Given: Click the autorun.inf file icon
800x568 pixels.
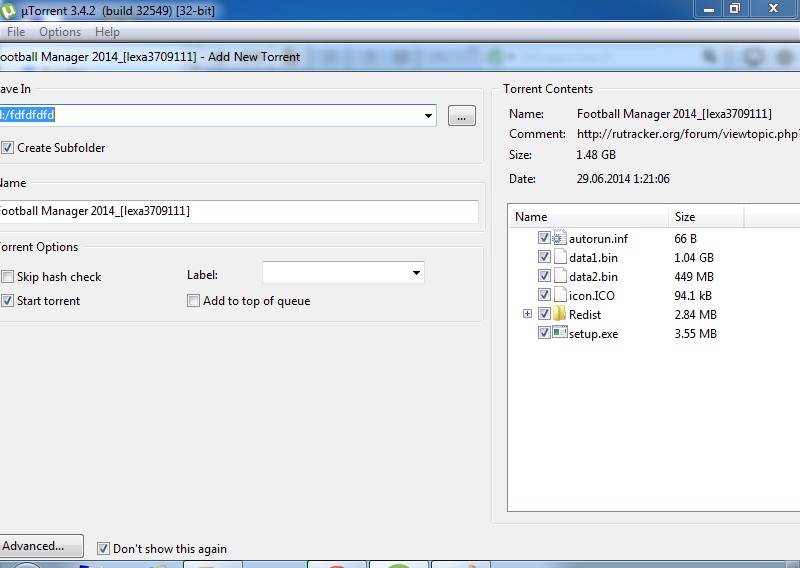Looking at the screenshot, I should click(x=560, y=238).
